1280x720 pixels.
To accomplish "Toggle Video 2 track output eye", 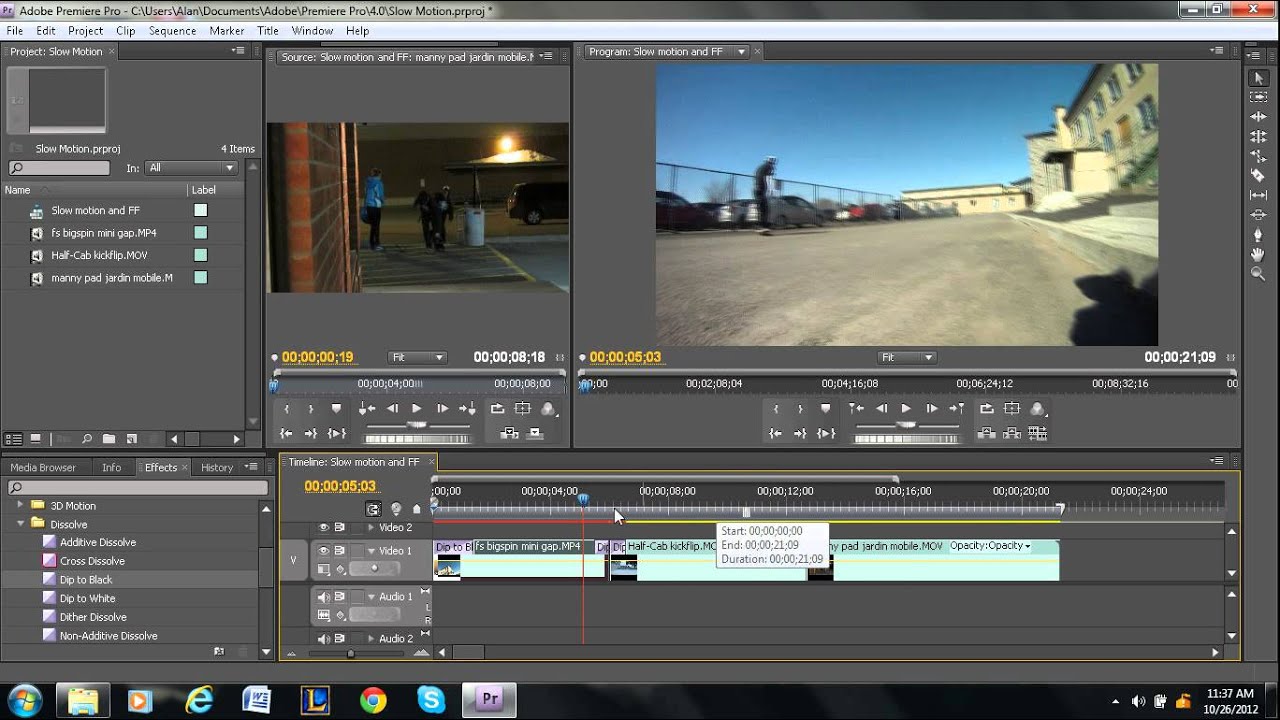I will coord(323,527).
